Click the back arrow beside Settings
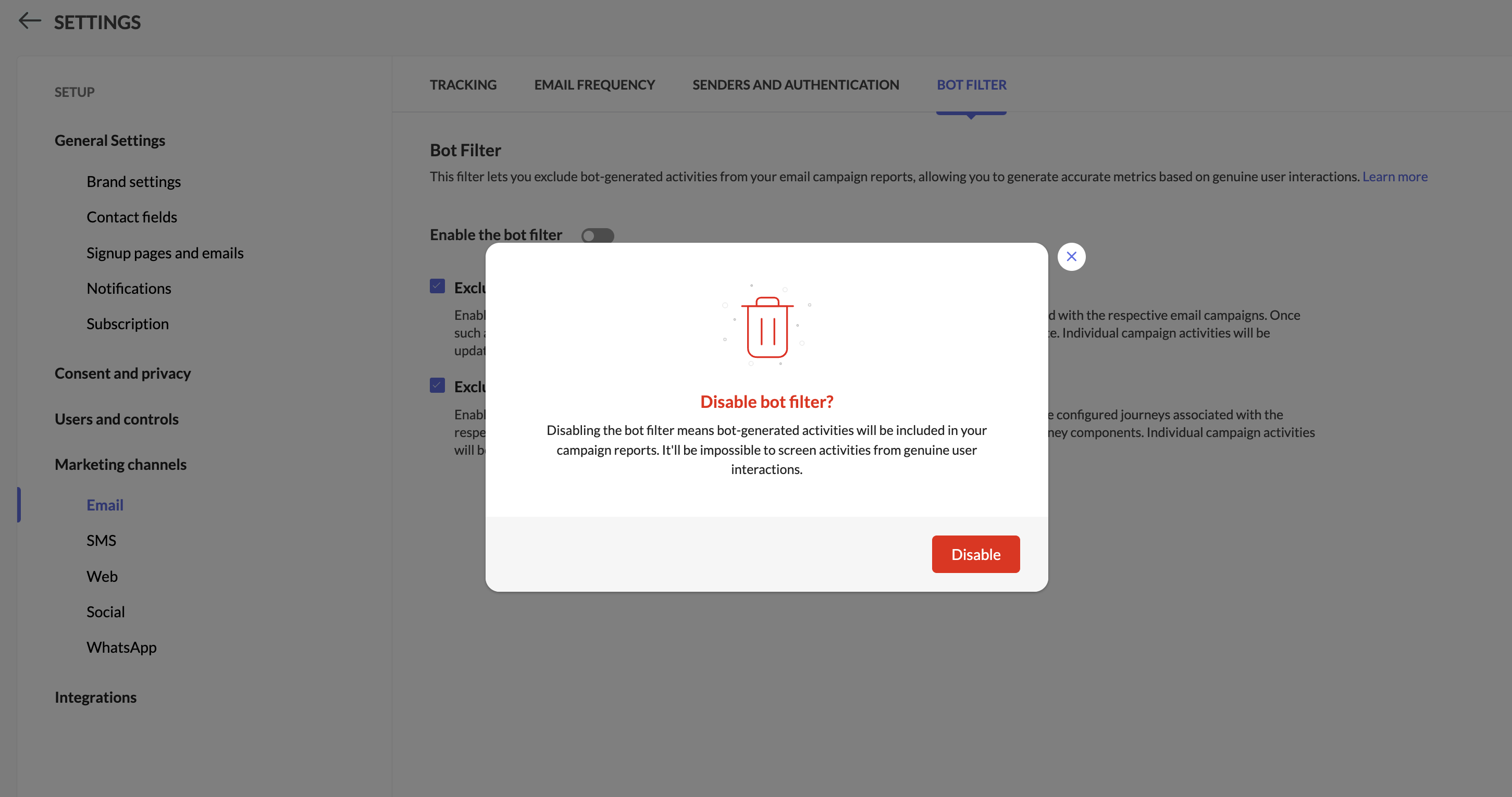 (29, 21)
